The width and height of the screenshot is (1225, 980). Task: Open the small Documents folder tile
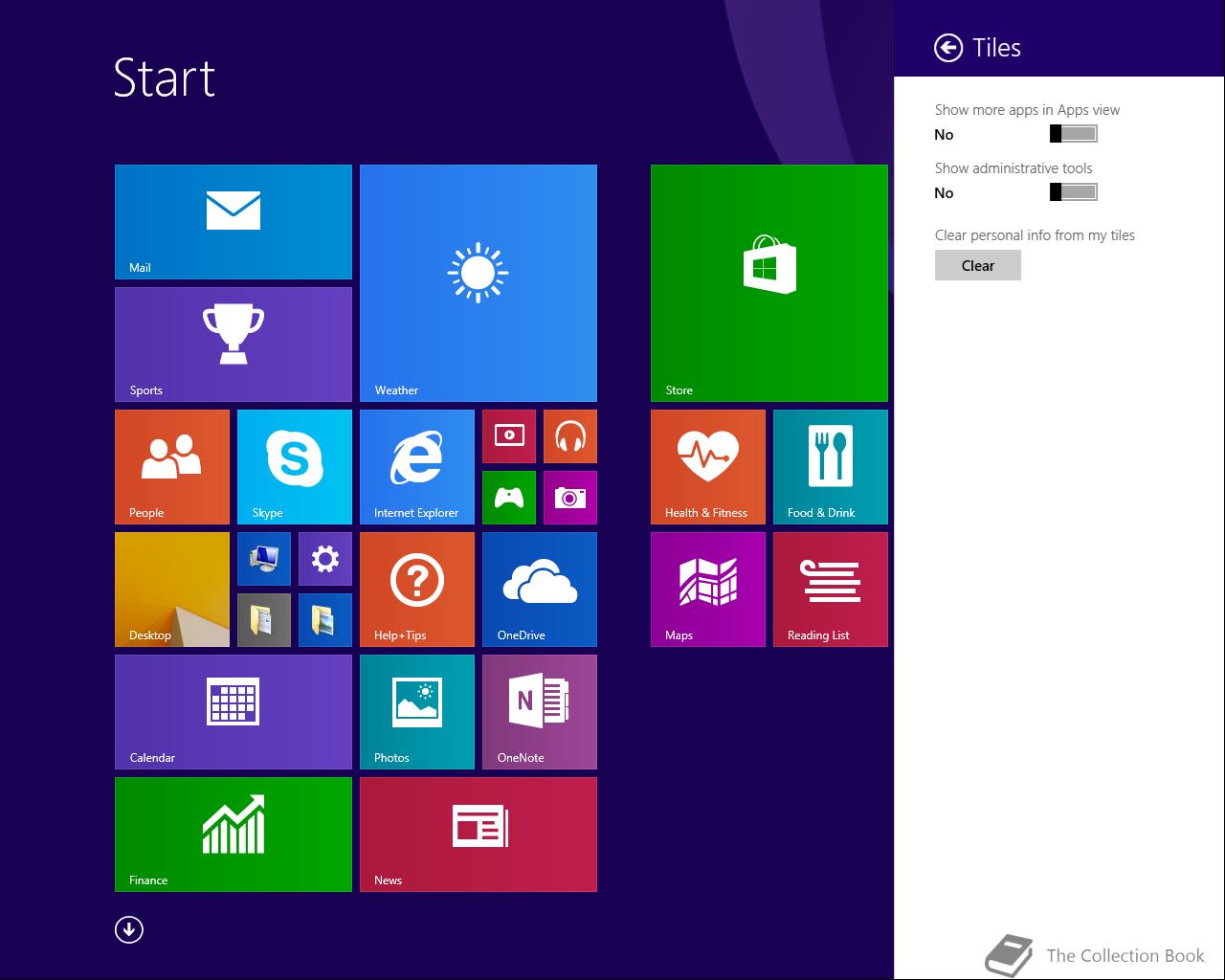(264, 620)
